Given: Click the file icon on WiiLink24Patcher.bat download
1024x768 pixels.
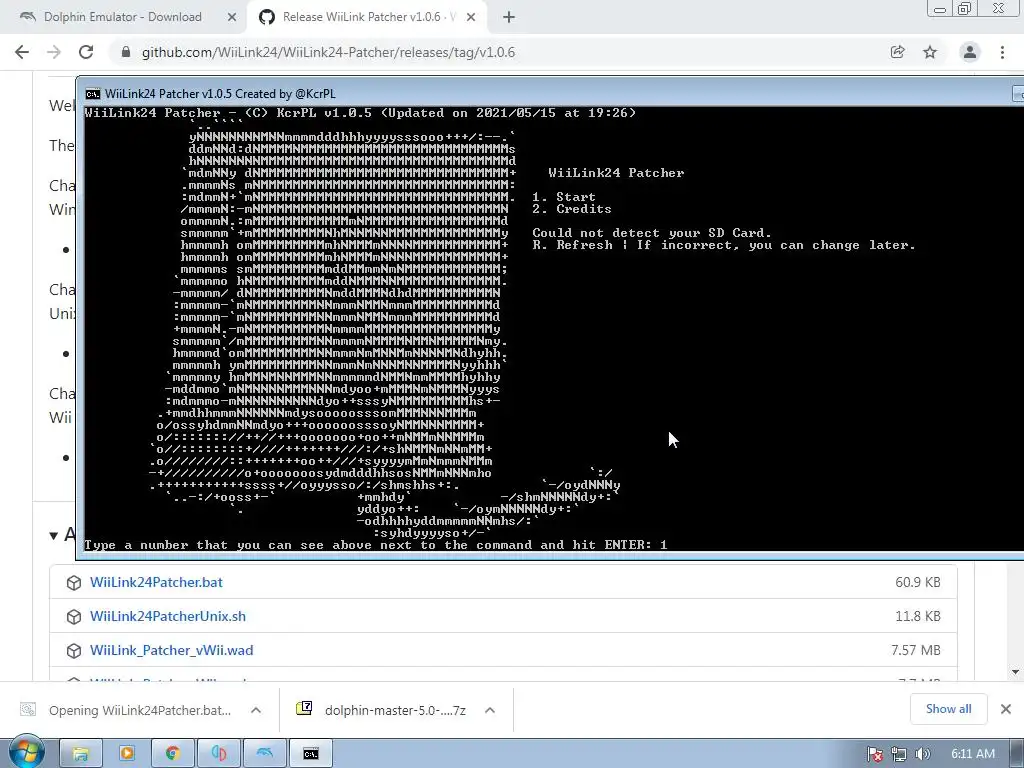Looking at the screenshot, I should [28, 709].
